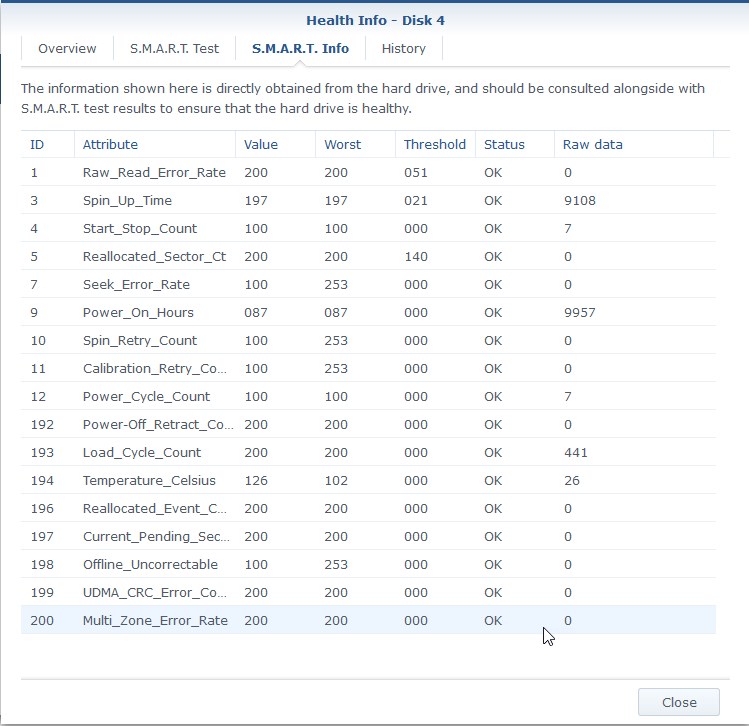
Task: Select the Temperature_Celsius row
Action: click(x=368, y=480)
